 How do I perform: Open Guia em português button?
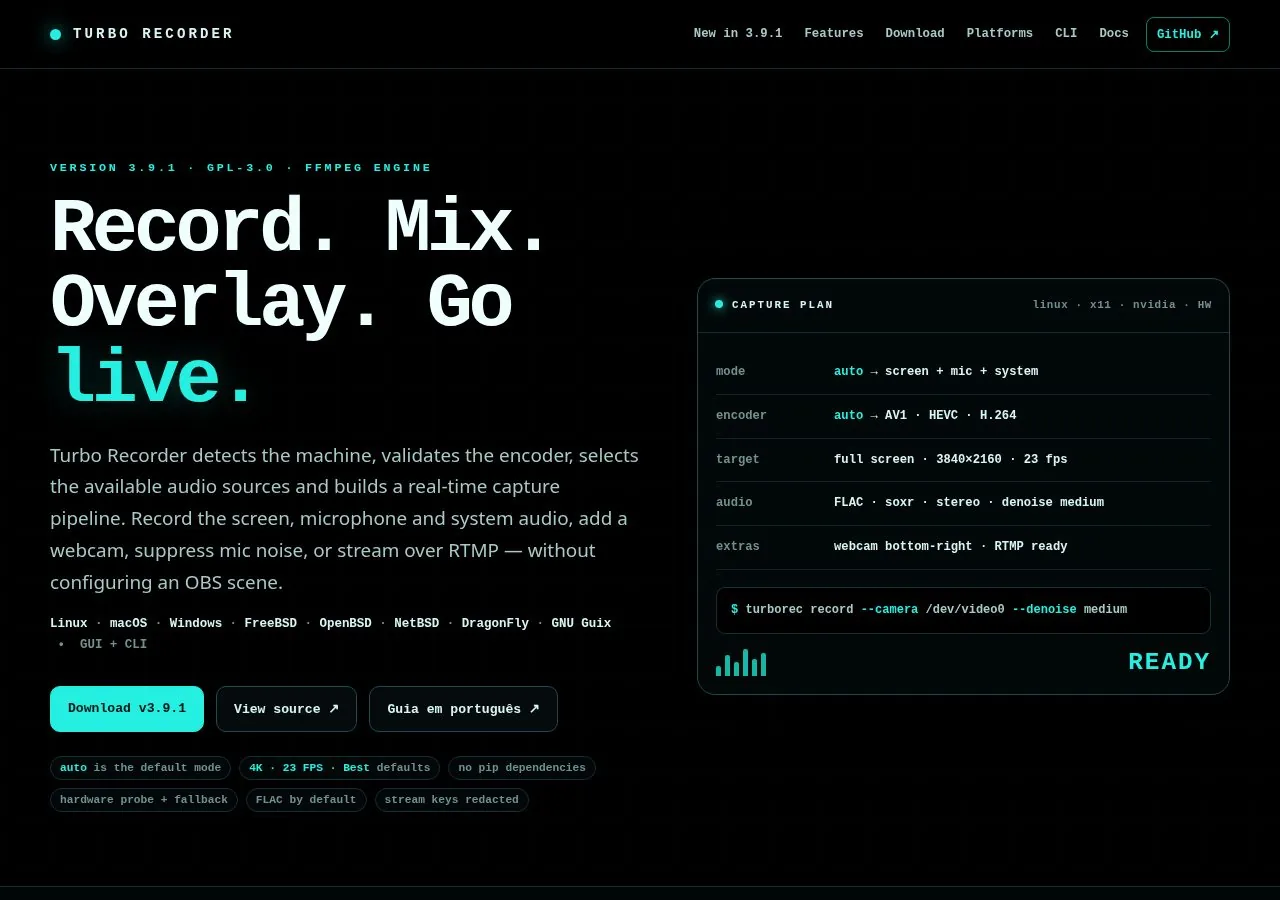tap(463, 709)
